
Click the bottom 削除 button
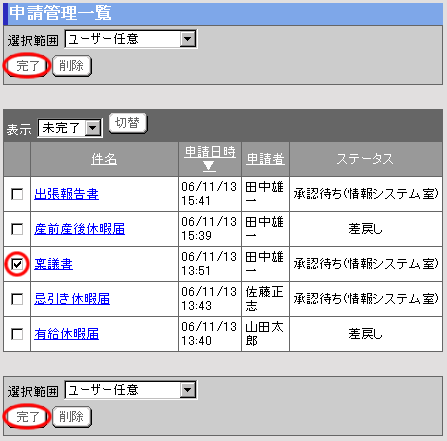72,417
